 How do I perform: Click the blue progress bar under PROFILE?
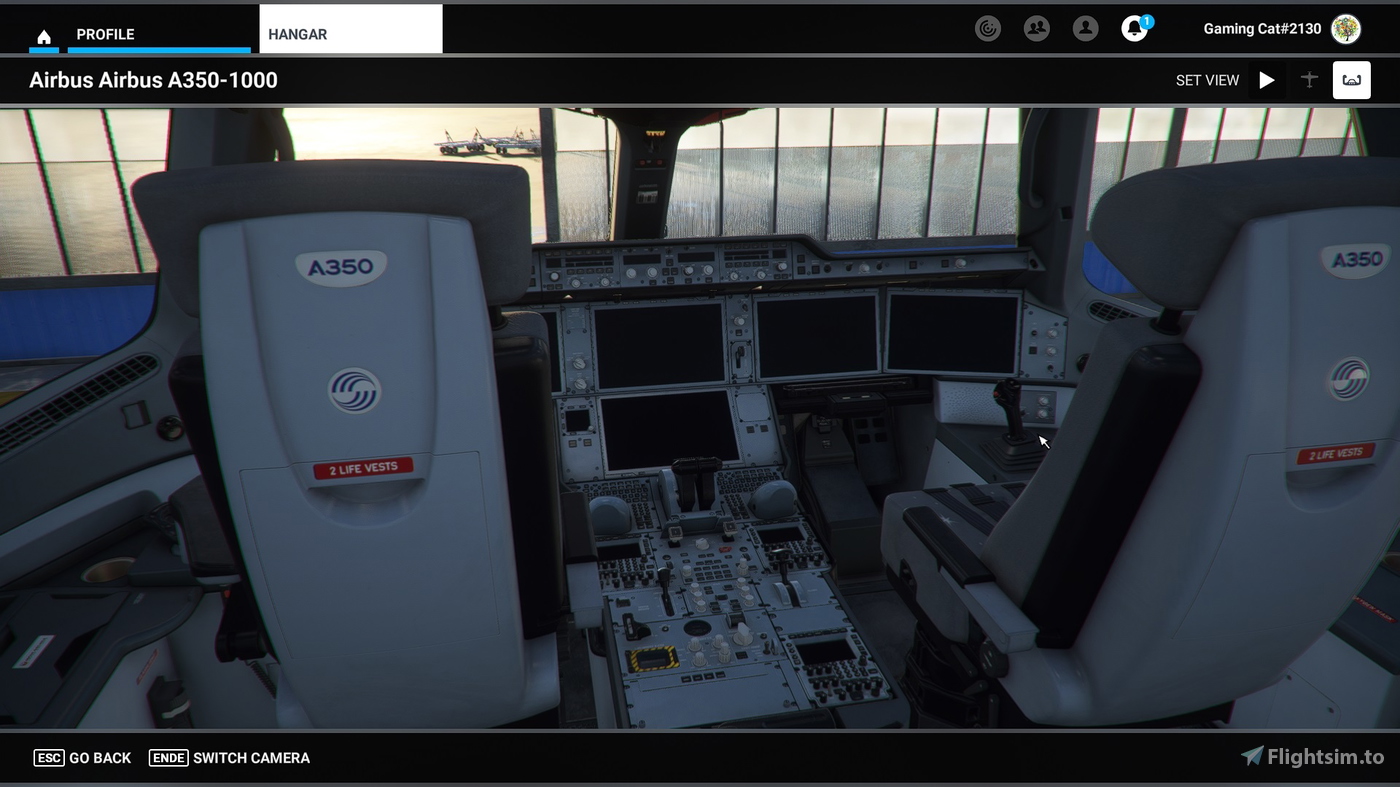pyautogui.click(x=159, y=50)
